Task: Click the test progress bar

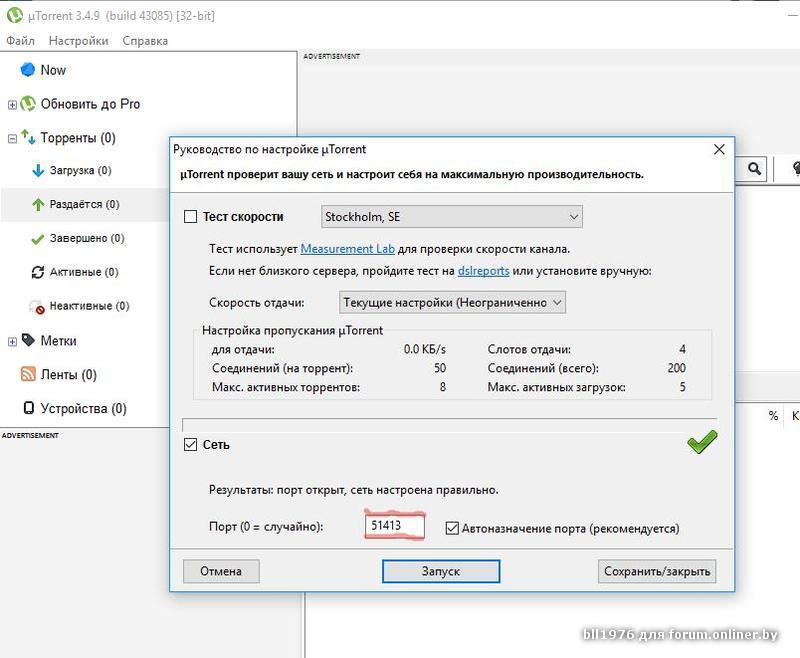Action: (x=449, y=425)
